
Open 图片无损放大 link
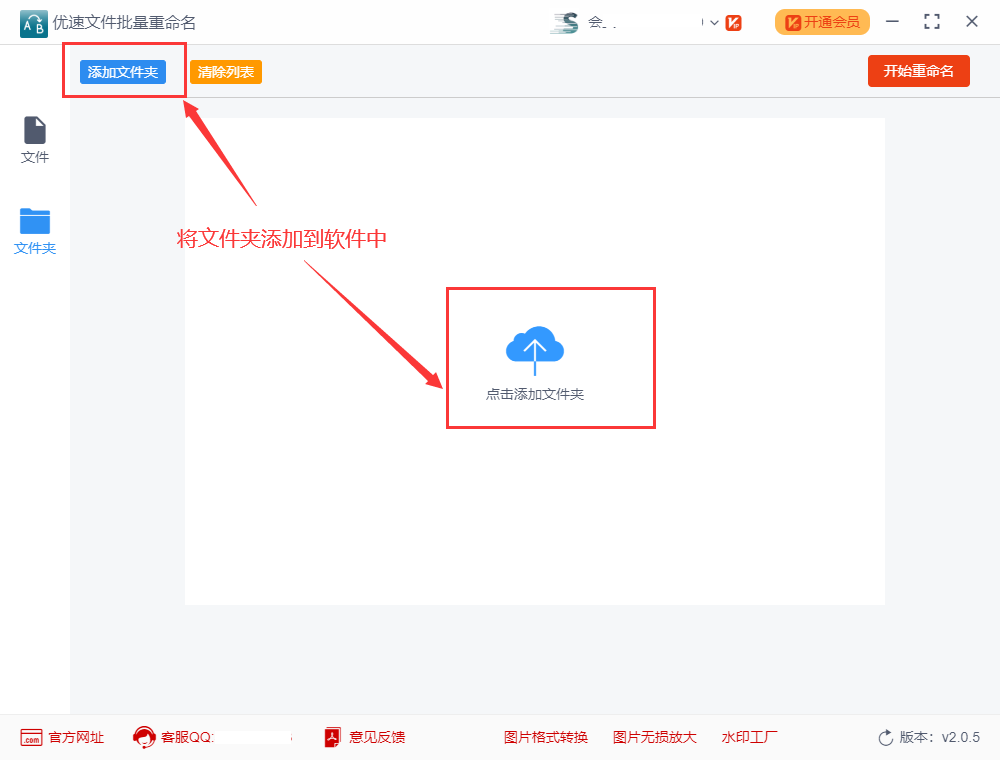pyautogui.click(x=654, y=737)
